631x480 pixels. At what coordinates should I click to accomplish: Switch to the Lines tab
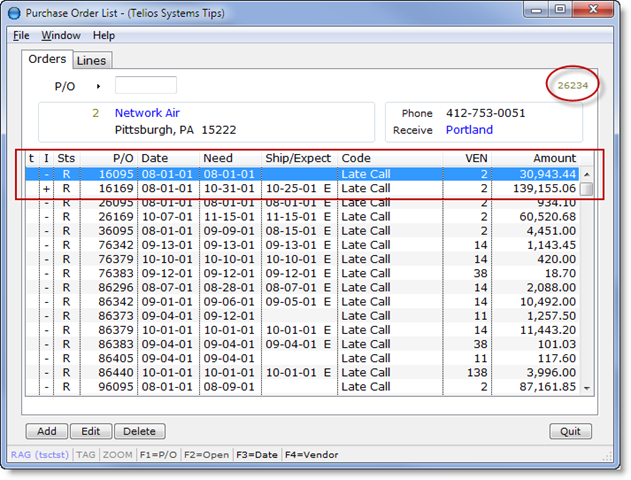(x=92, y=61)
